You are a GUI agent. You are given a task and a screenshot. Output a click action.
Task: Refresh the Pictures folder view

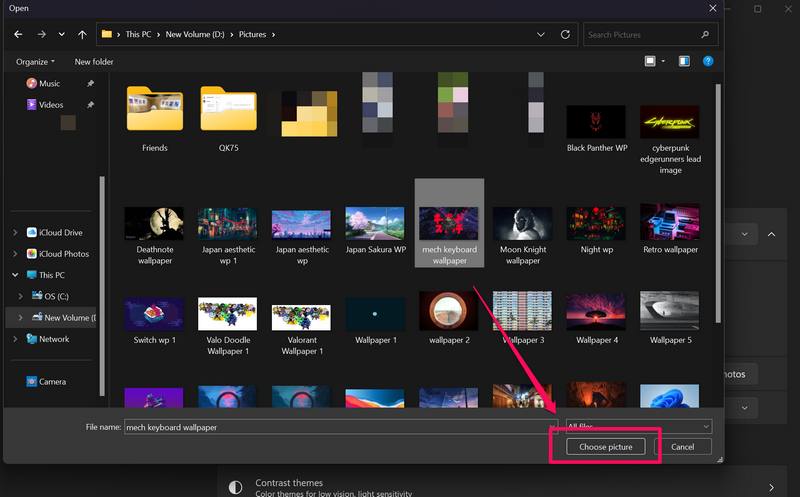[567, 34]
